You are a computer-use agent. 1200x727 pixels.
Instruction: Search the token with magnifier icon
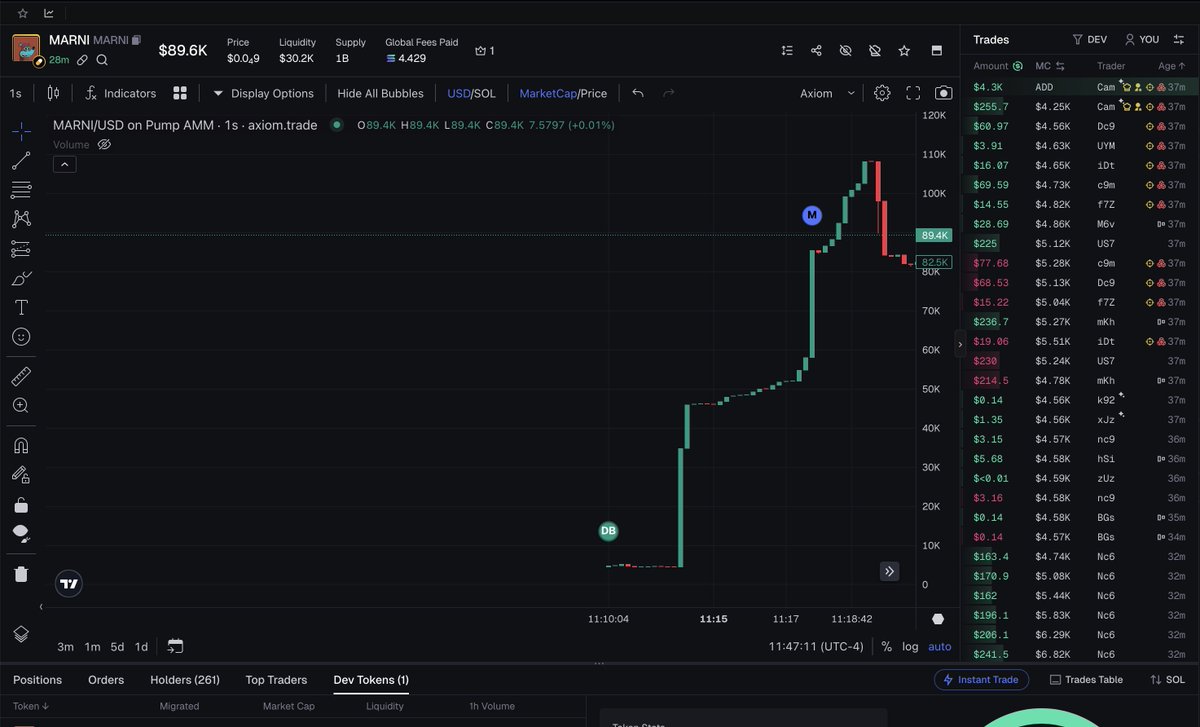click(x=102, y=60)
